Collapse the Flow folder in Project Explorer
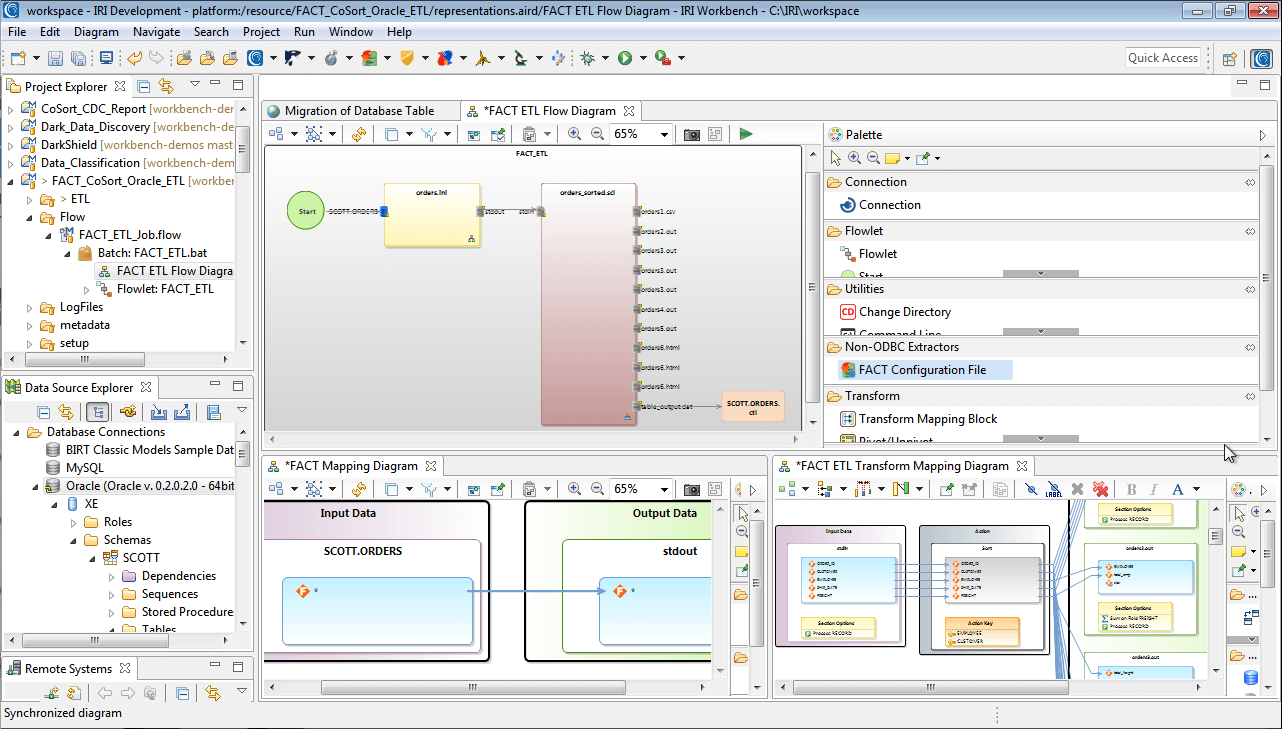 [29, 217]
